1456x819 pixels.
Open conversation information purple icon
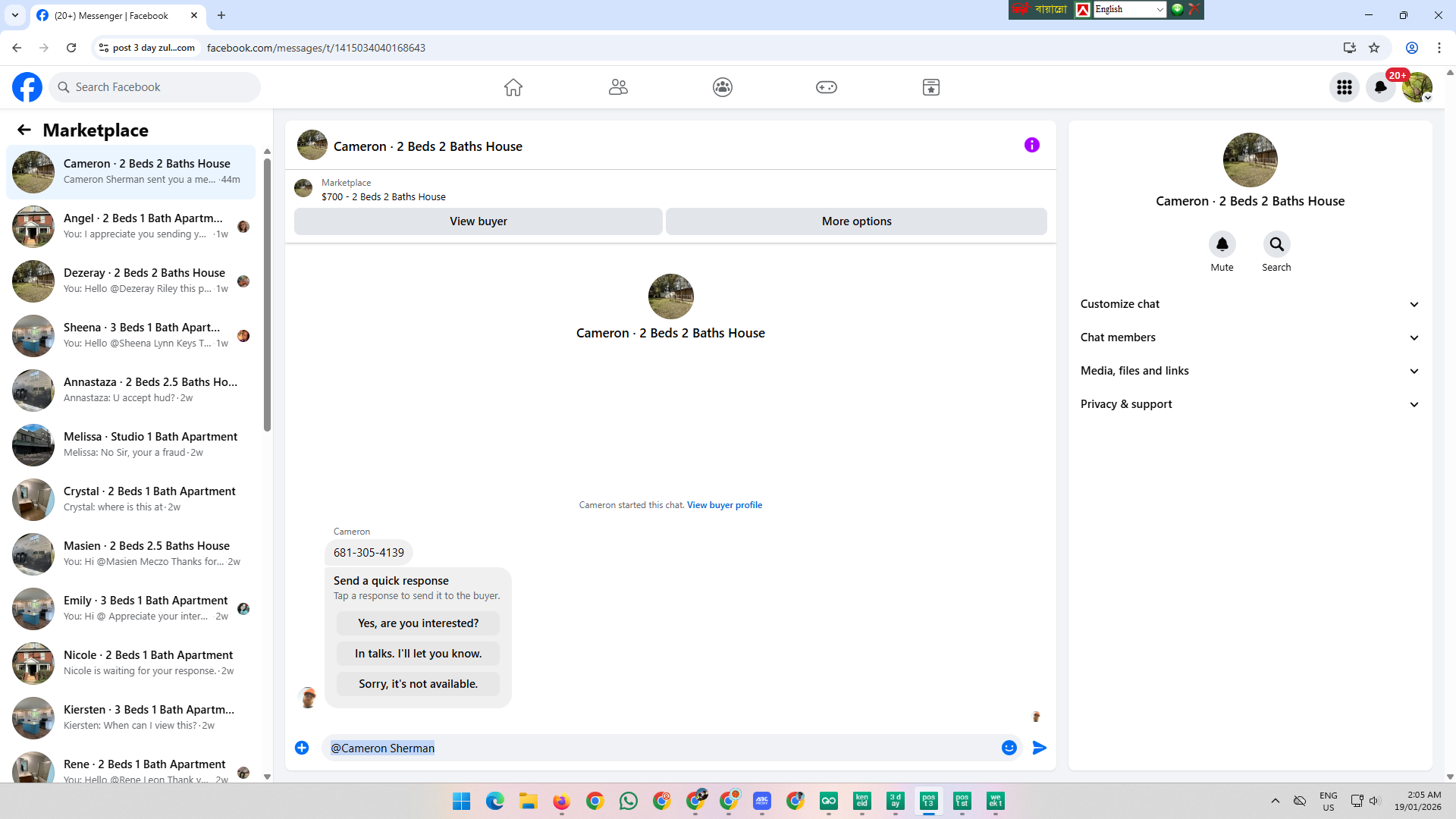tap(1032, 145)
